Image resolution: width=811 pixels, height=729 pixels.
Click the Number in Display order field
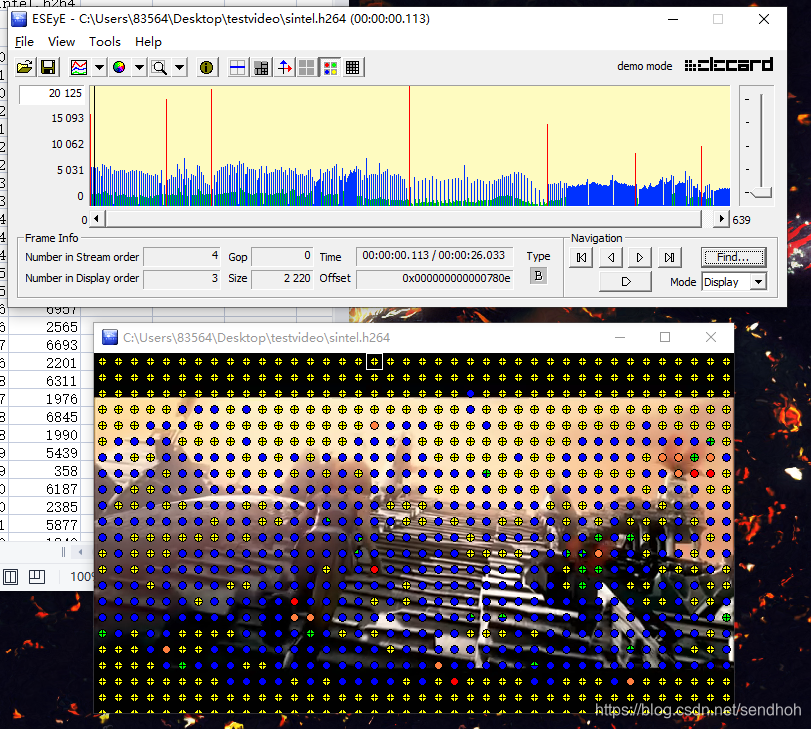pyautogui.click(x=182, y=278)
